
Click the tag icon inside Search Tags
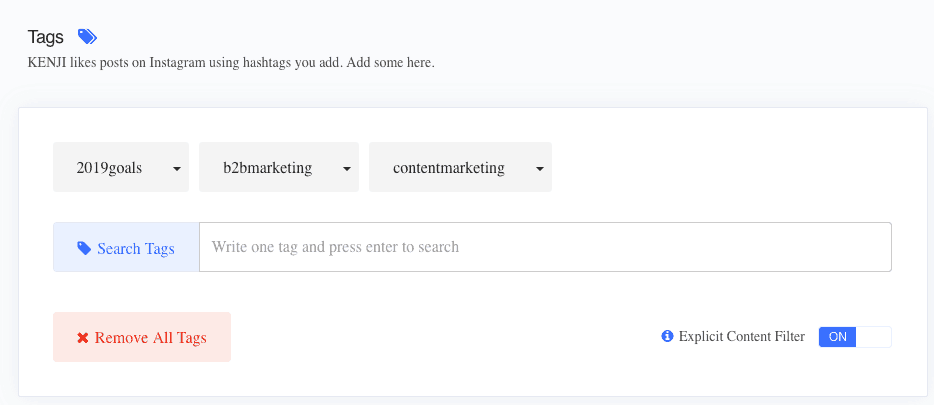[84, 248]
